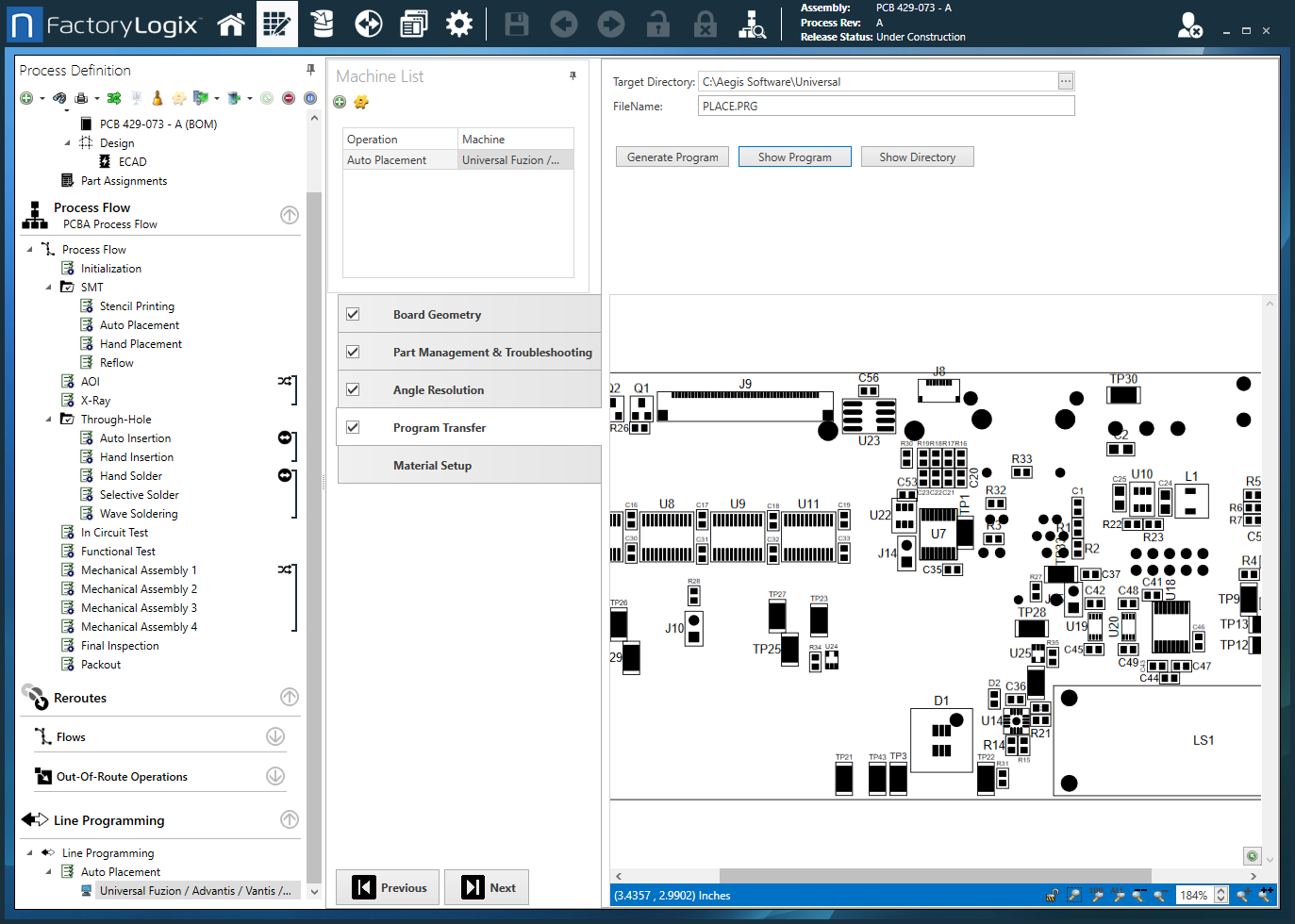This screenshot has height=924, width=1295.
Task: Toggle the Program Transfer checkbox
Action: (x=353, y=427)
